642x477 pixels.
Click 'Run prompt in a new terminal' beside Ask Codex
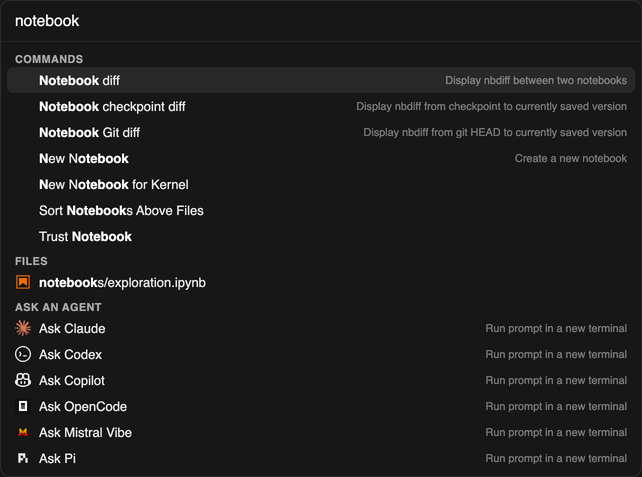(556, 354)
